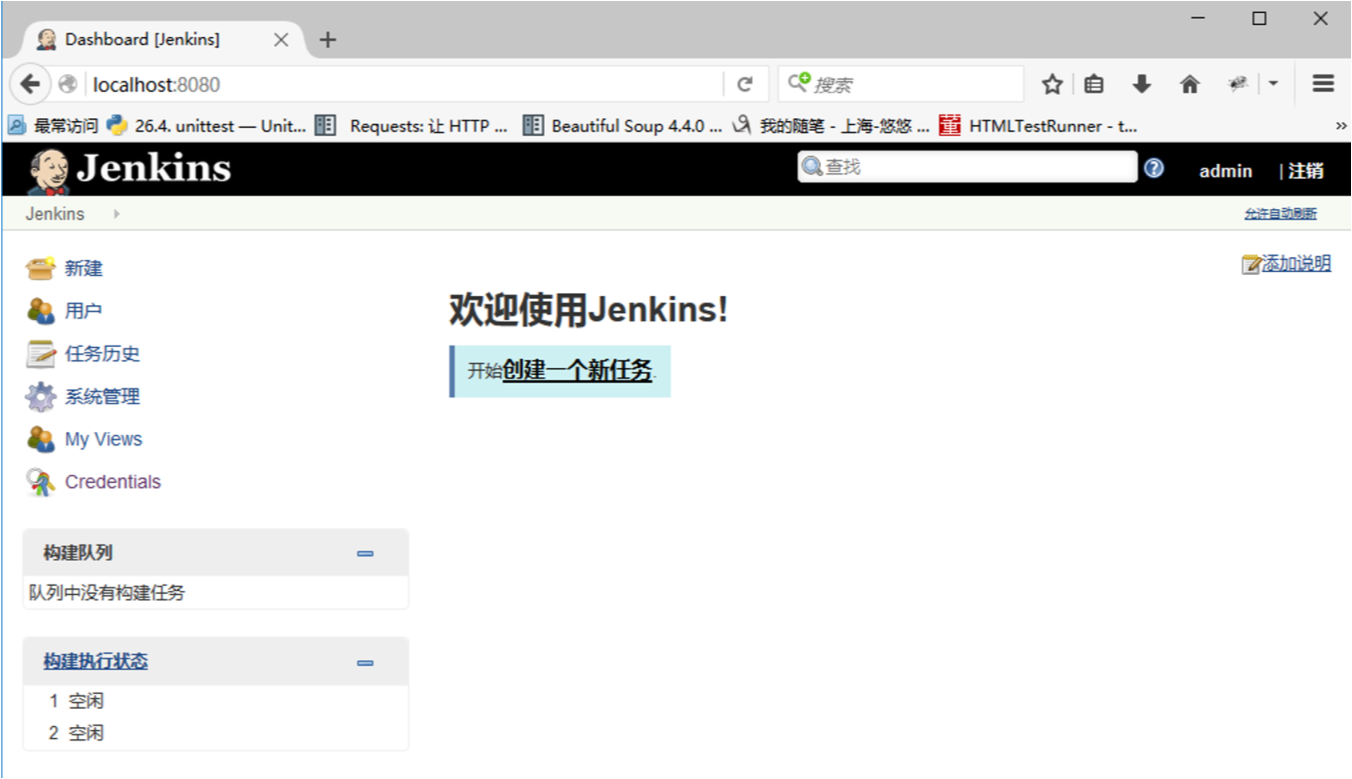Open the Credentials link
Image resolution: width=1352 pixels, height=779 pixels.
click(x=113, y=482)
